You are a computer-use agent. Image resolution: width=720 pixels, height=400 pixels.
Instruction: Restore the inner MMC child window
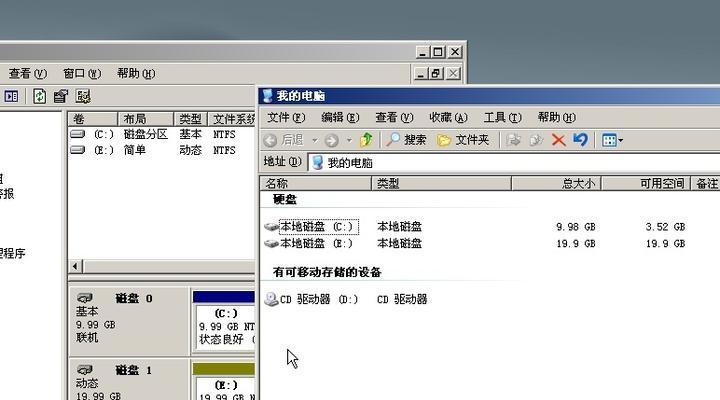tap(436, 73)
